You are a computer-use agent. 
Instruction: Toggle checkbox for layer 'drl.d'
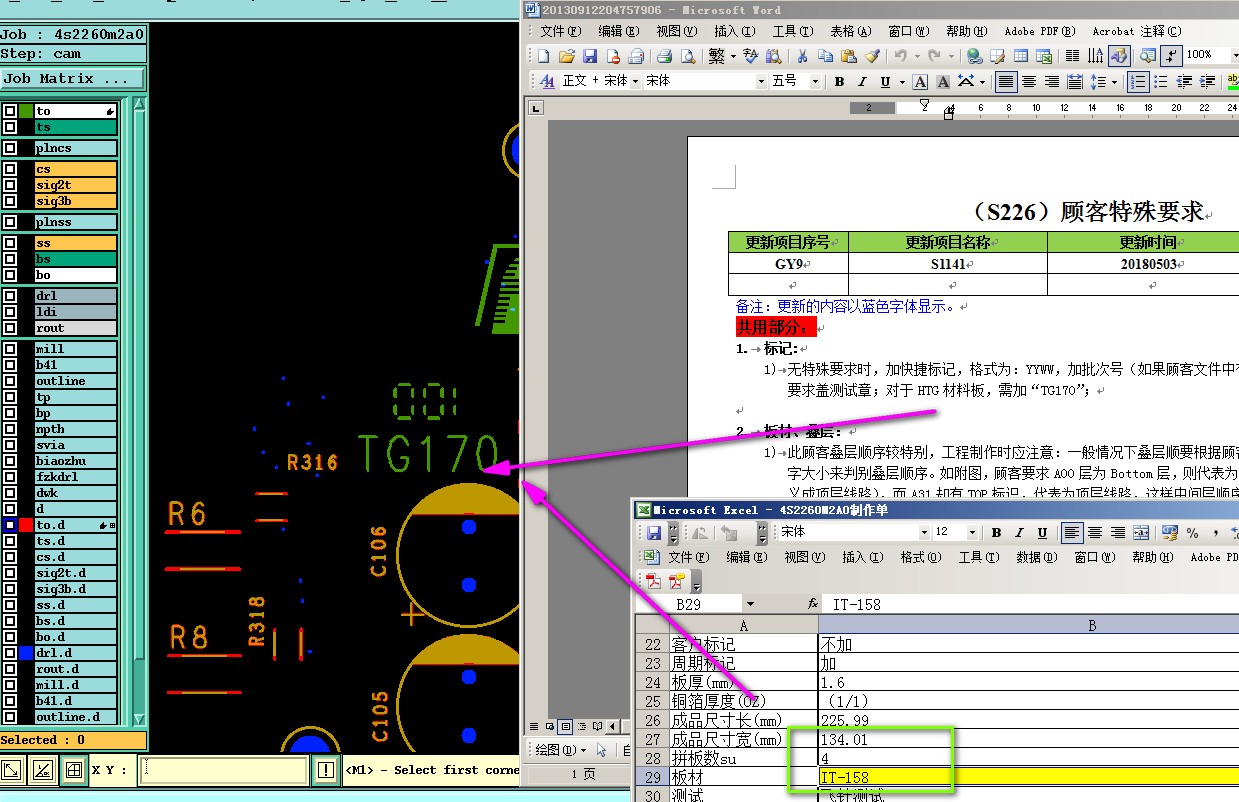pos(9,653)
